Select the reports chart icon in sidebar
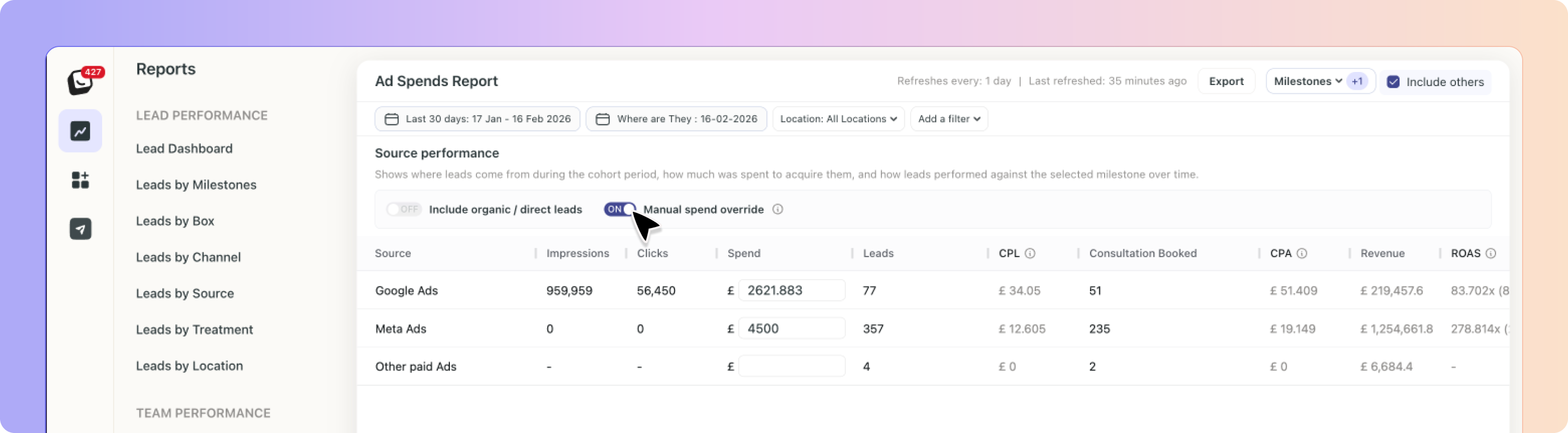This screenshot has width=1568, height=433. coord(80,131)
